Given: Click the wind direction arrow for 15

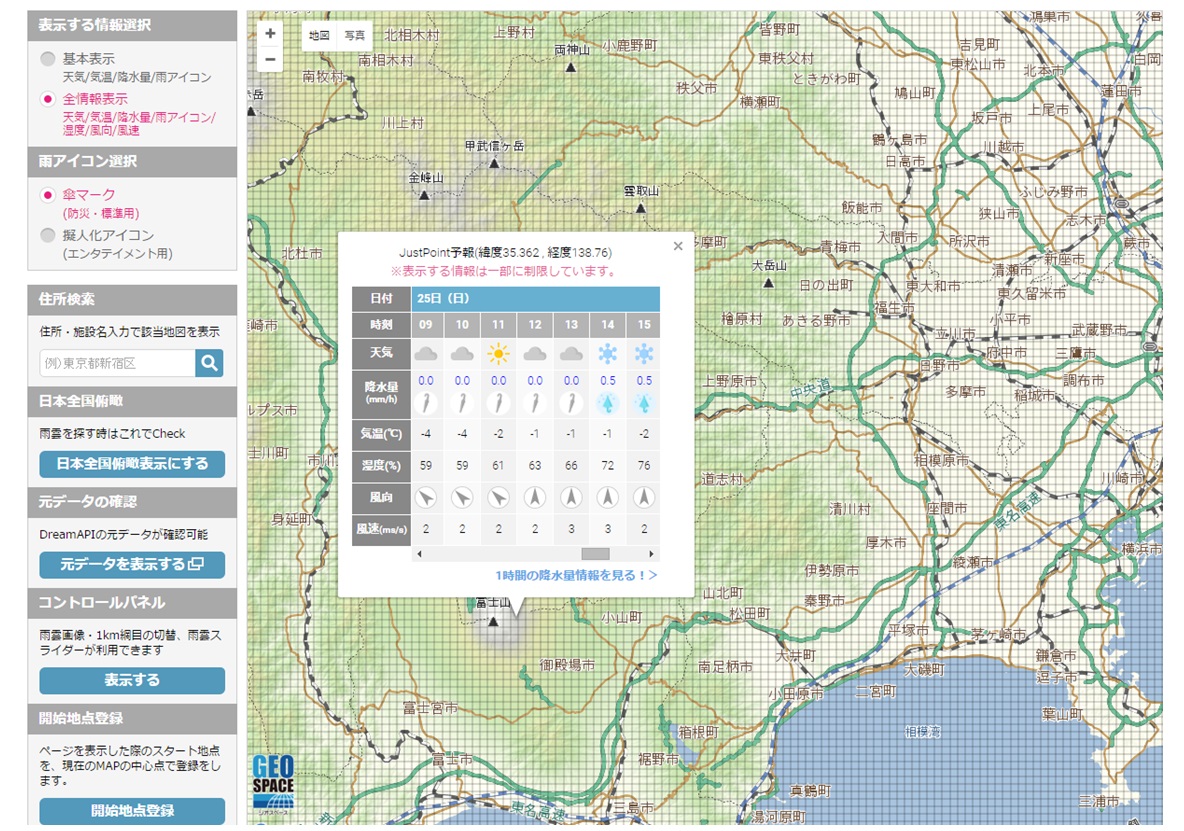Looking at the screenshot, I should 644,497.
